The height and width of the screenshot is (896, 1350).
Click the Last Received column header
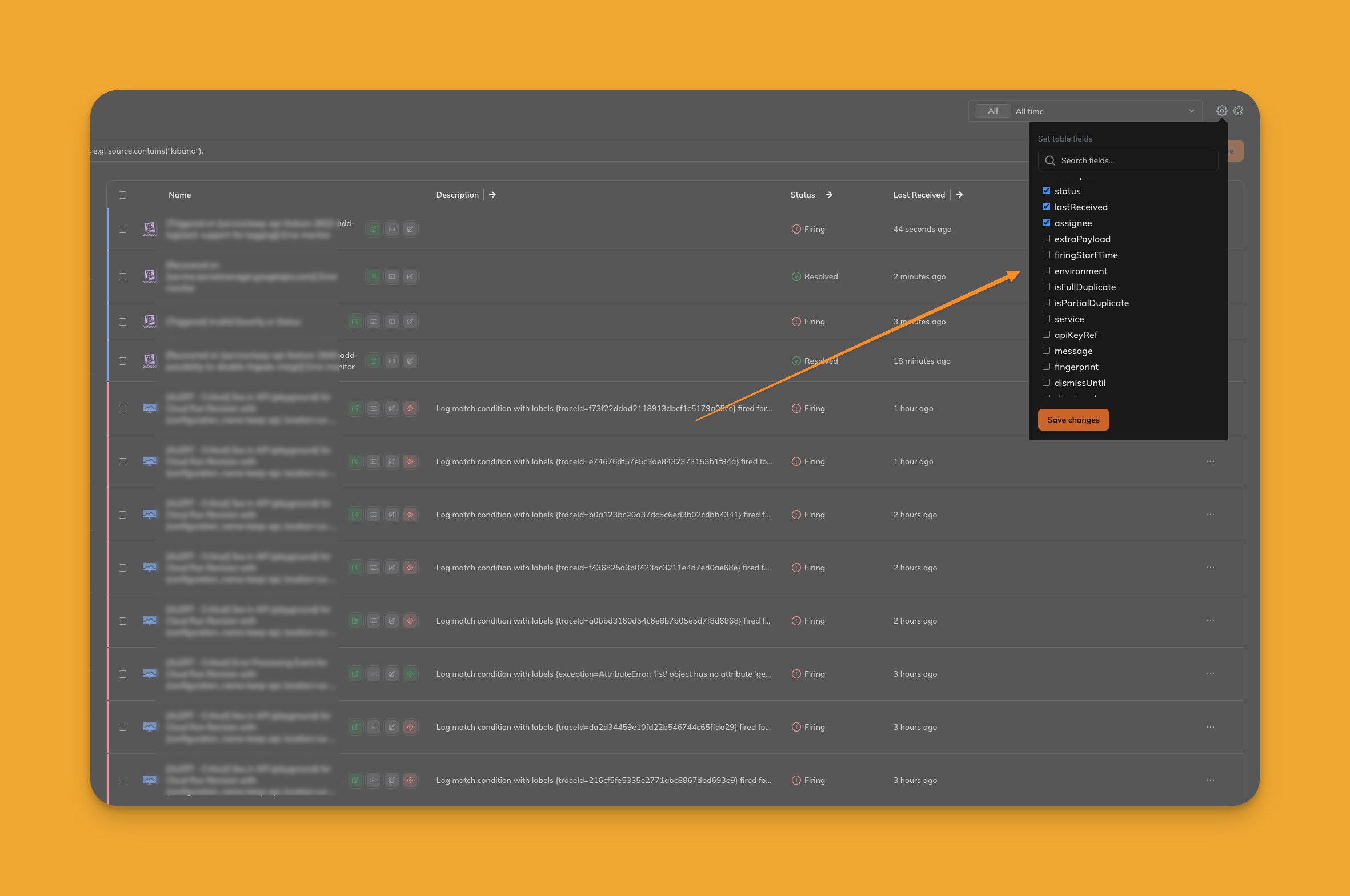(919, 195)
